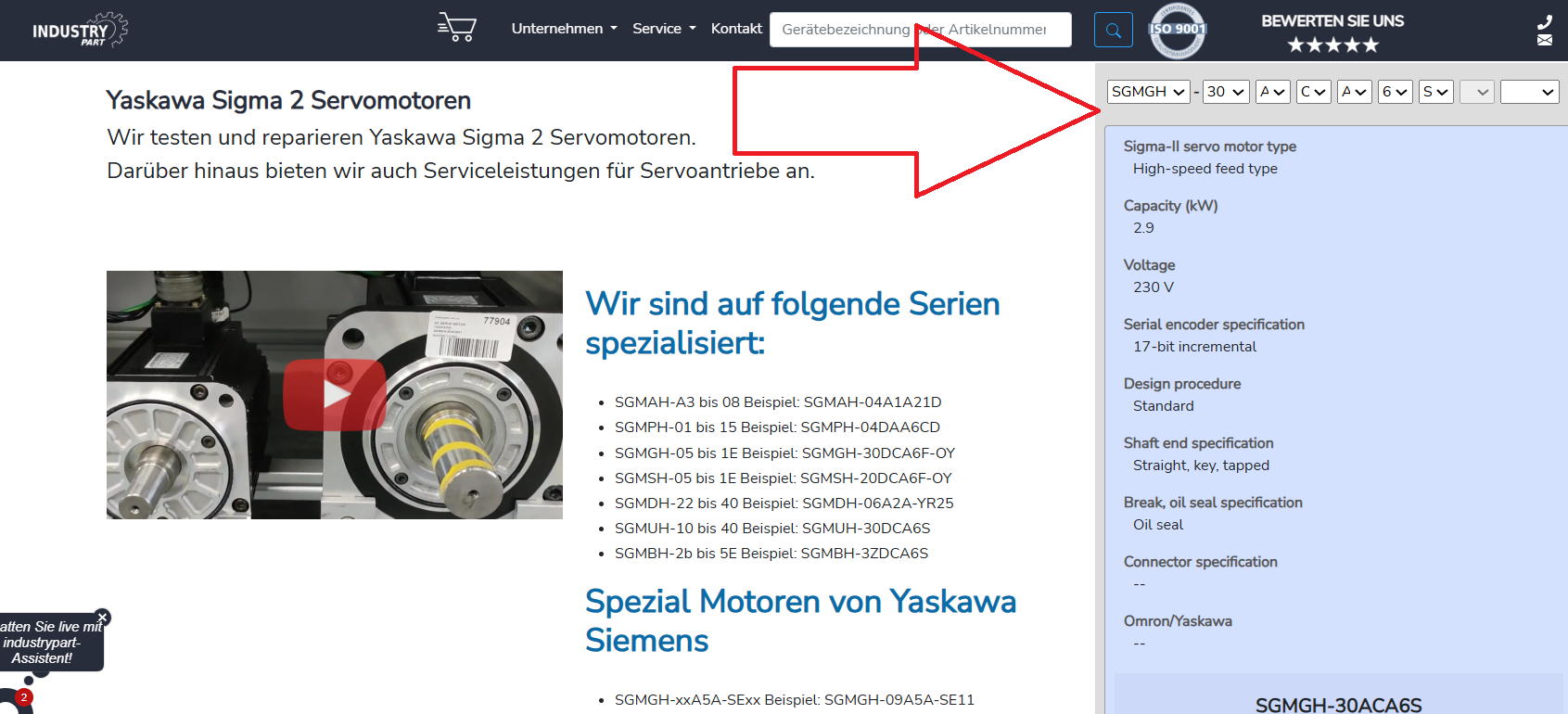1568x714 pixels.
Task: Click the SGMAH-04A1A21D example row
Action: (x=778, y=402)
